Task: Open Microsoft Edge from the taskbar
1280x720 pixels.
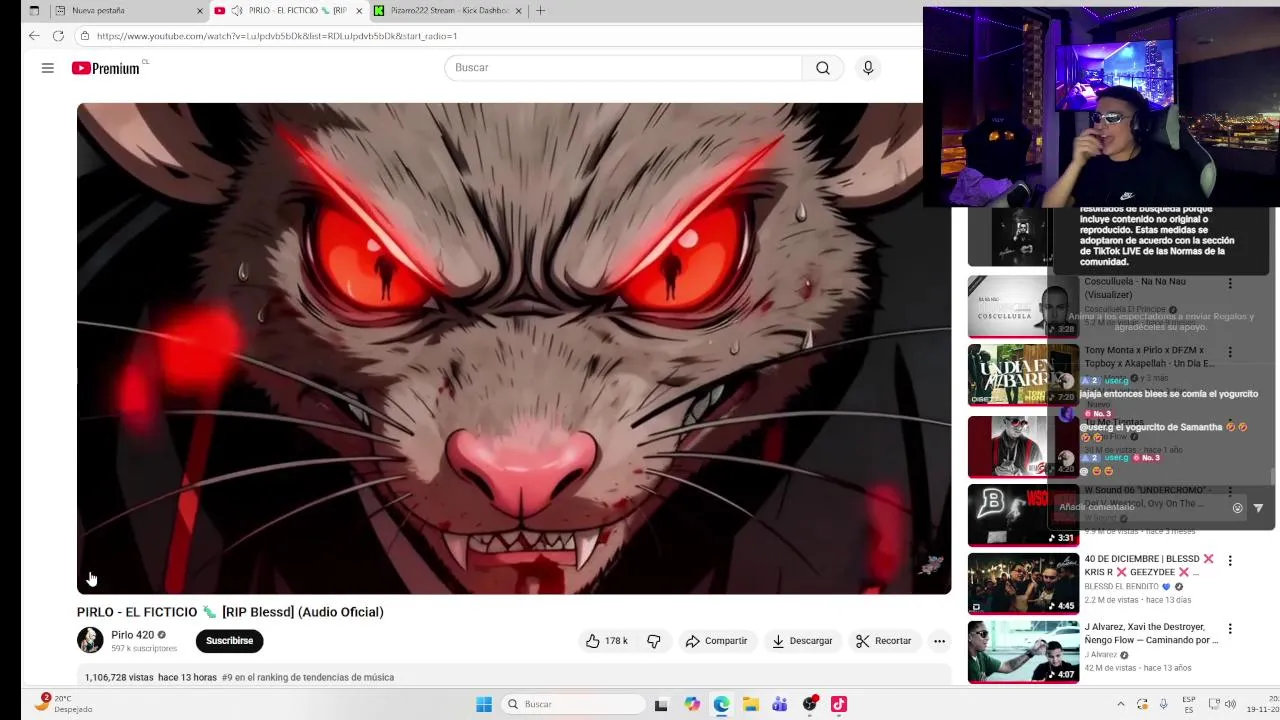Action: pos(721,704)
